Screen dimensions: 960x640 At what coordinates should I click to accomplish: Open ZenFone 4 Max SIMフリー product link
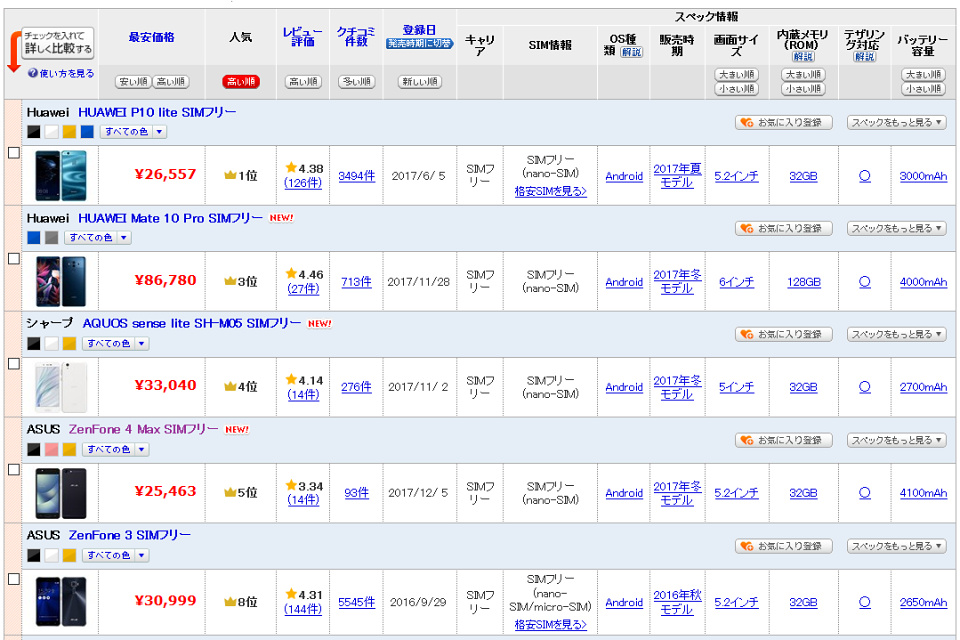coord(143,429)
